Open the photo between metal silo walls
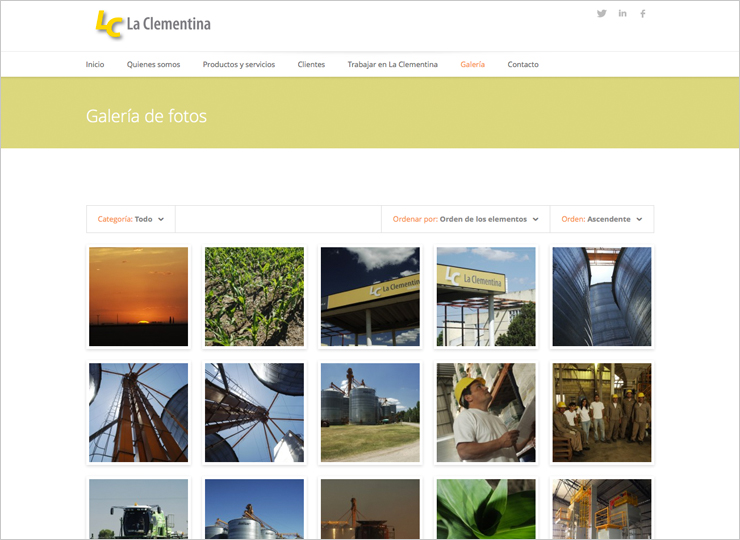This screenshot has height=540, width=740. click(602, 296)
